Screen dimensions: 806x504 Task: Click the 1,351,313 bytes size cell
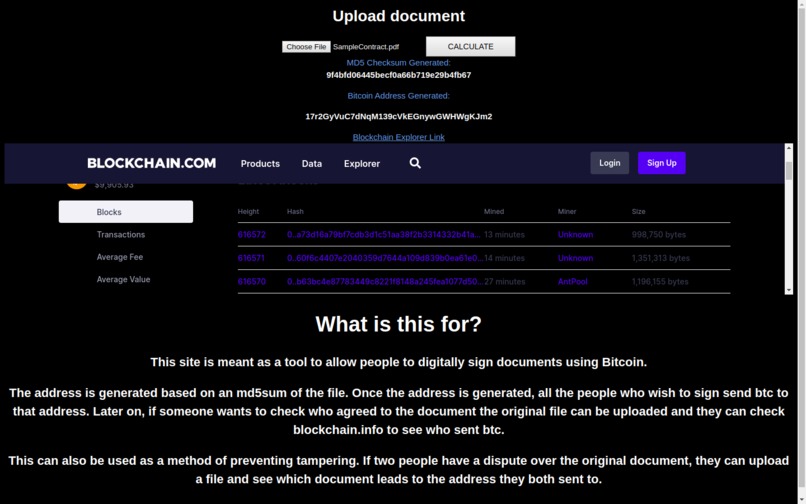point(661,258)
